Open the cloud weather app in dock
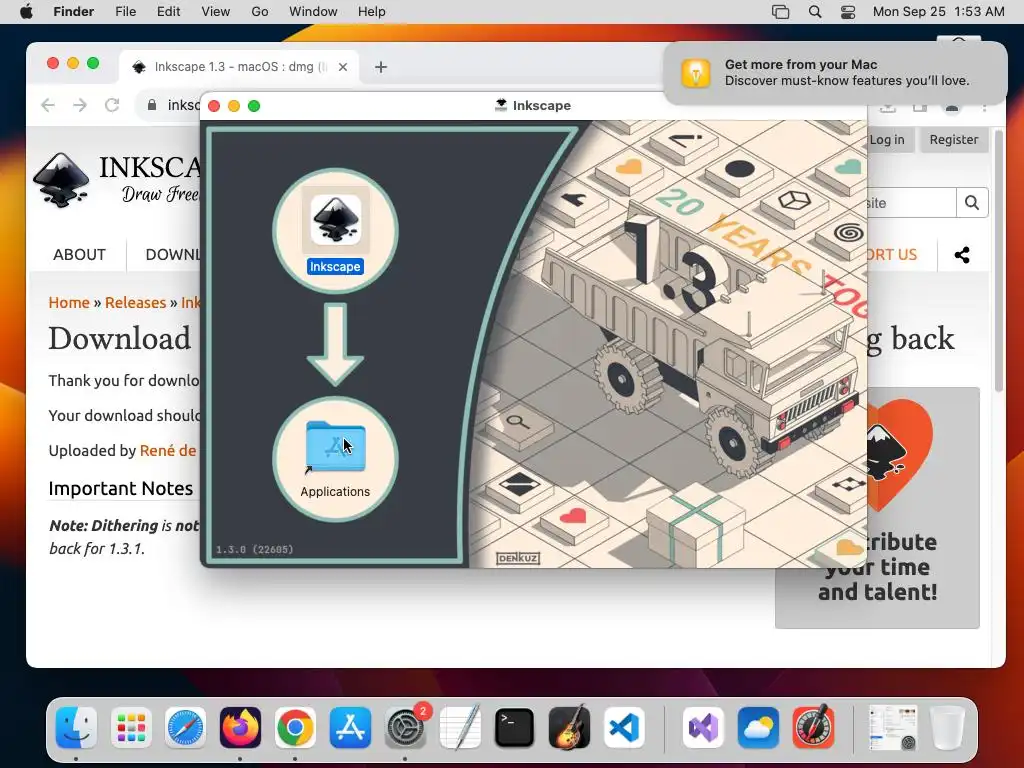Screen dimensions: 1024x768 point(758,728)
